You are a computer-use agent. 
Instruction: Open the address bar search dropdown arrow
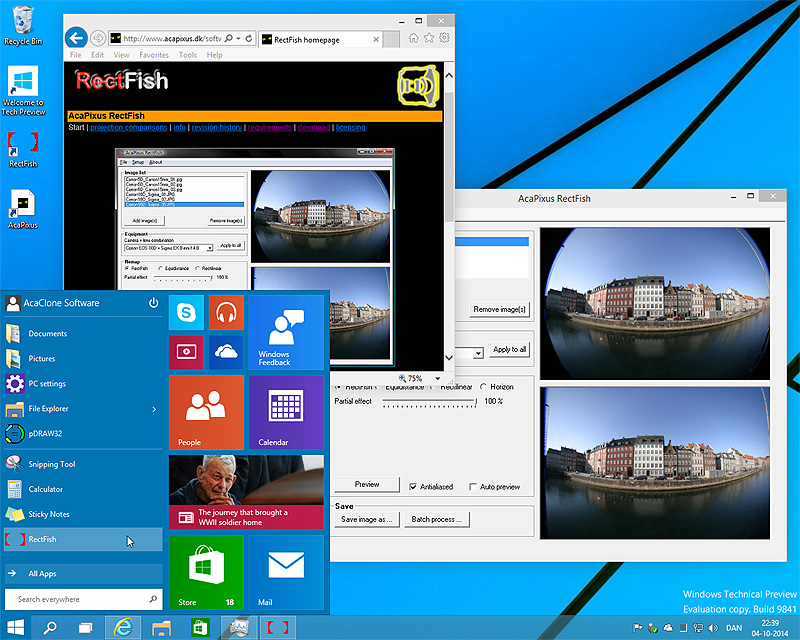[238, 38]
